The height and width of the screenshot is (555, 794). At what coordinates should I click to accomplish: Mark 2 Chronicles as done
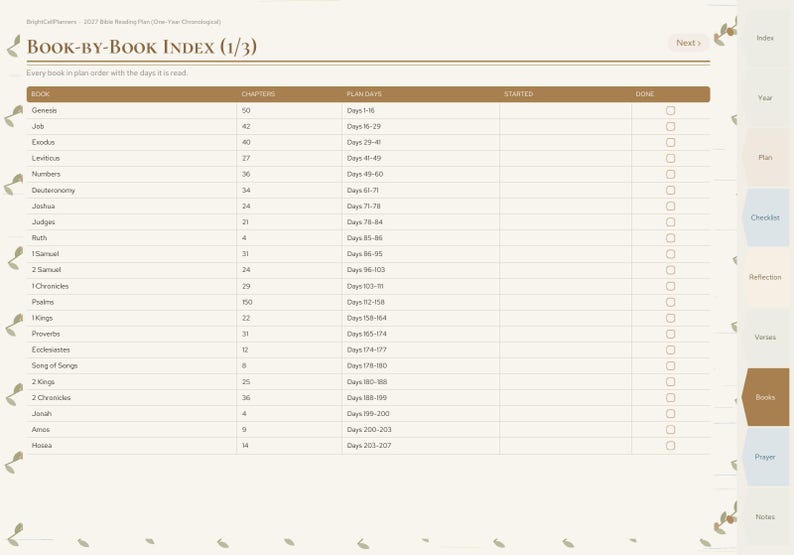(x=670, y=398)
